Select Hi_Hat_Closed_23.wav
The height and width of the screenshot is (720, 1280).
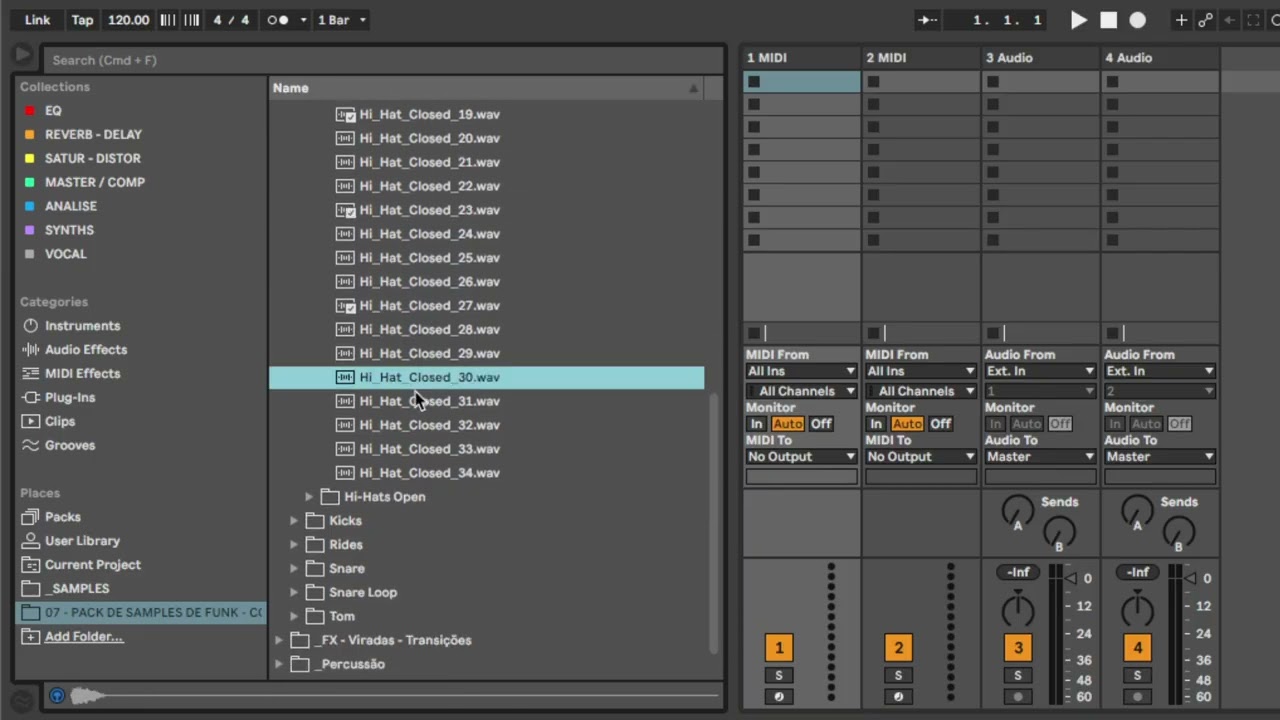tap(429, 210)
